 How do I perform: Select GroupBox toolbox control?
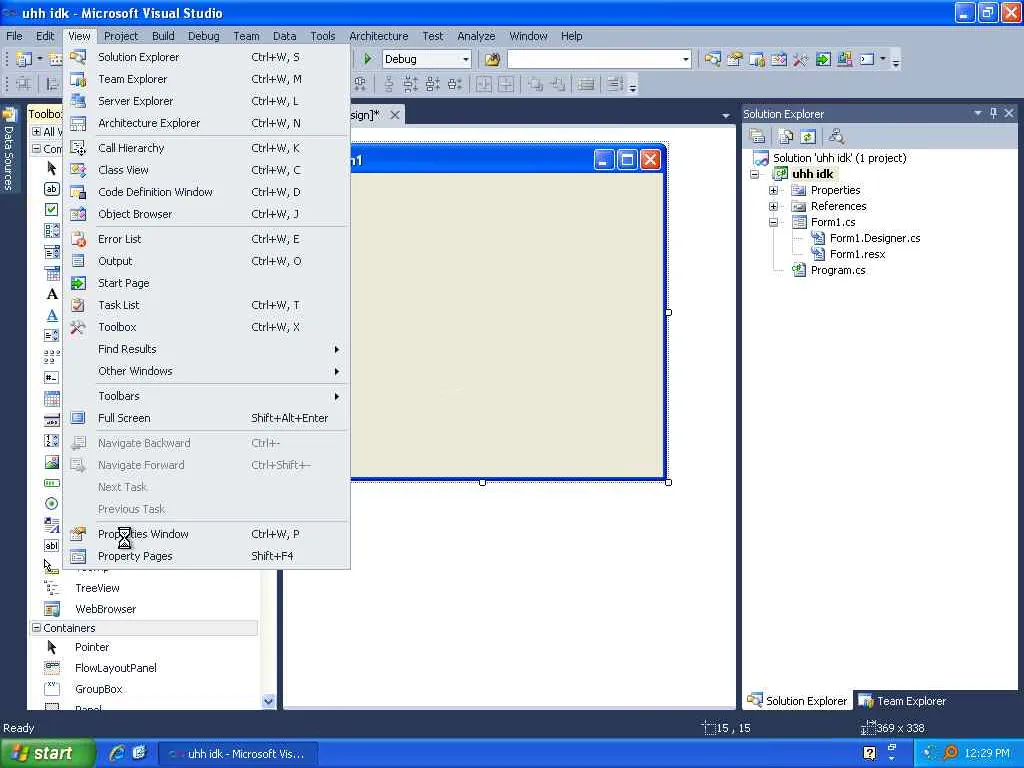[99, 689]
